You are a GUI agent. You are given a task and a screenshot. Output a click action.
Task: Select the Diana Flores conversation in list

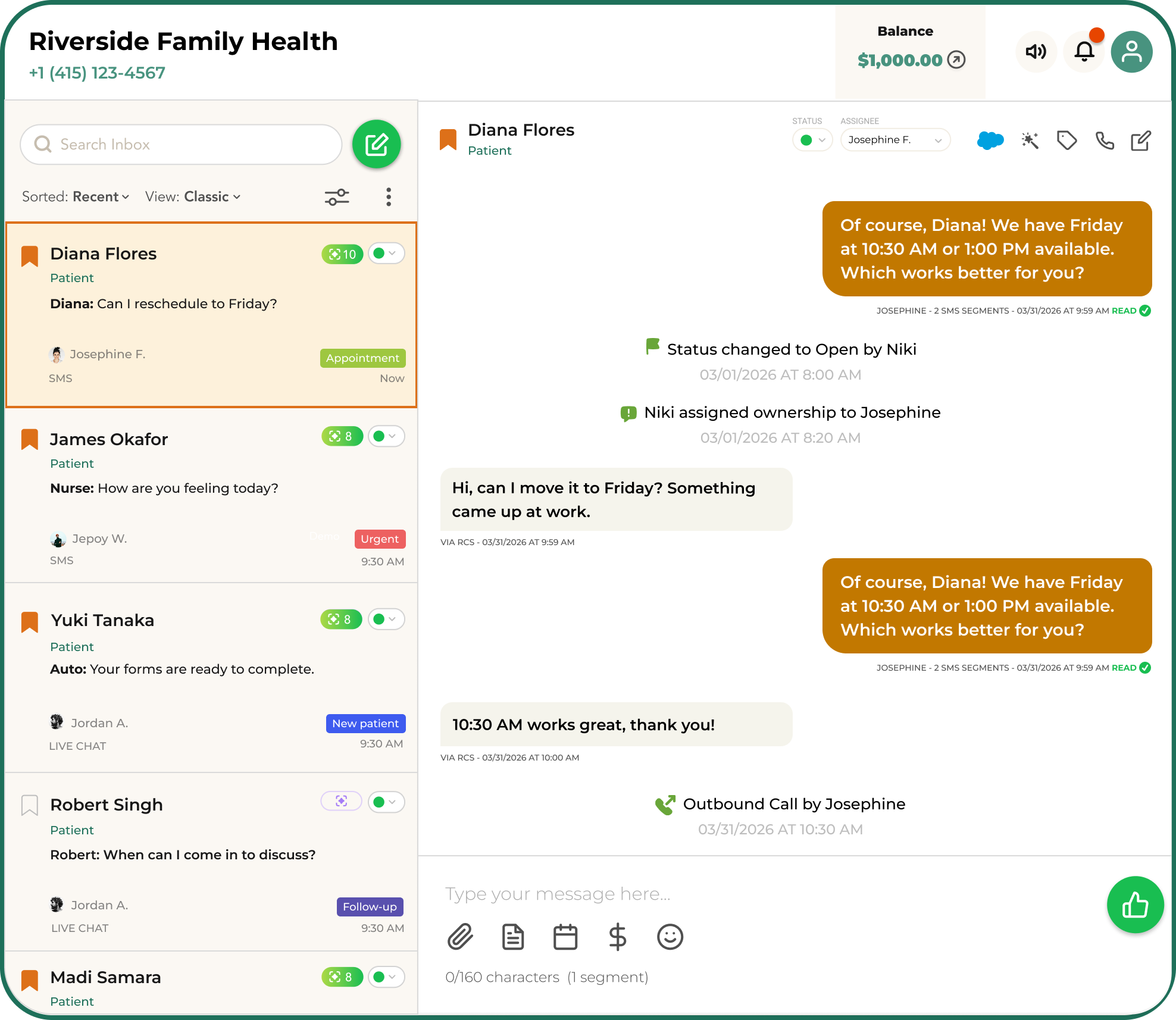(x=211, y=315)
